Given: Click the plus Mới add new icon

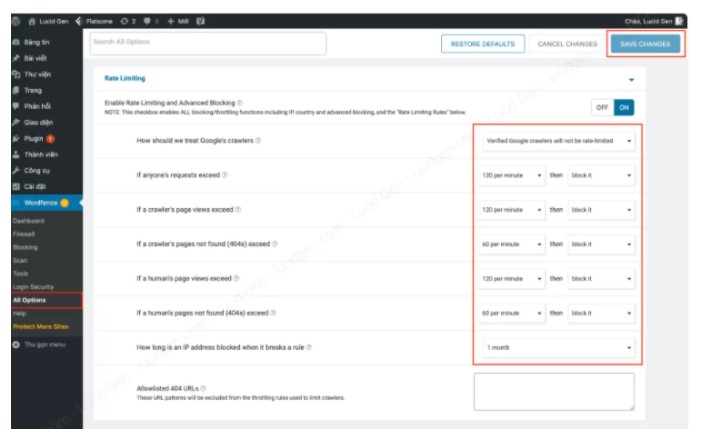Looking at the screenshot, I should pos(171,20).
